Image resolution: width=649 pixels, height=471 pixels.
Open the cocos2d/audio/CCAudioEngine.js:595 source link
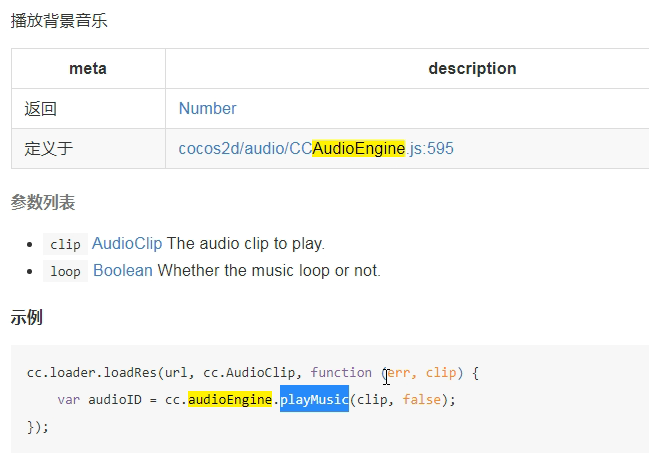(x=316, y=148)
